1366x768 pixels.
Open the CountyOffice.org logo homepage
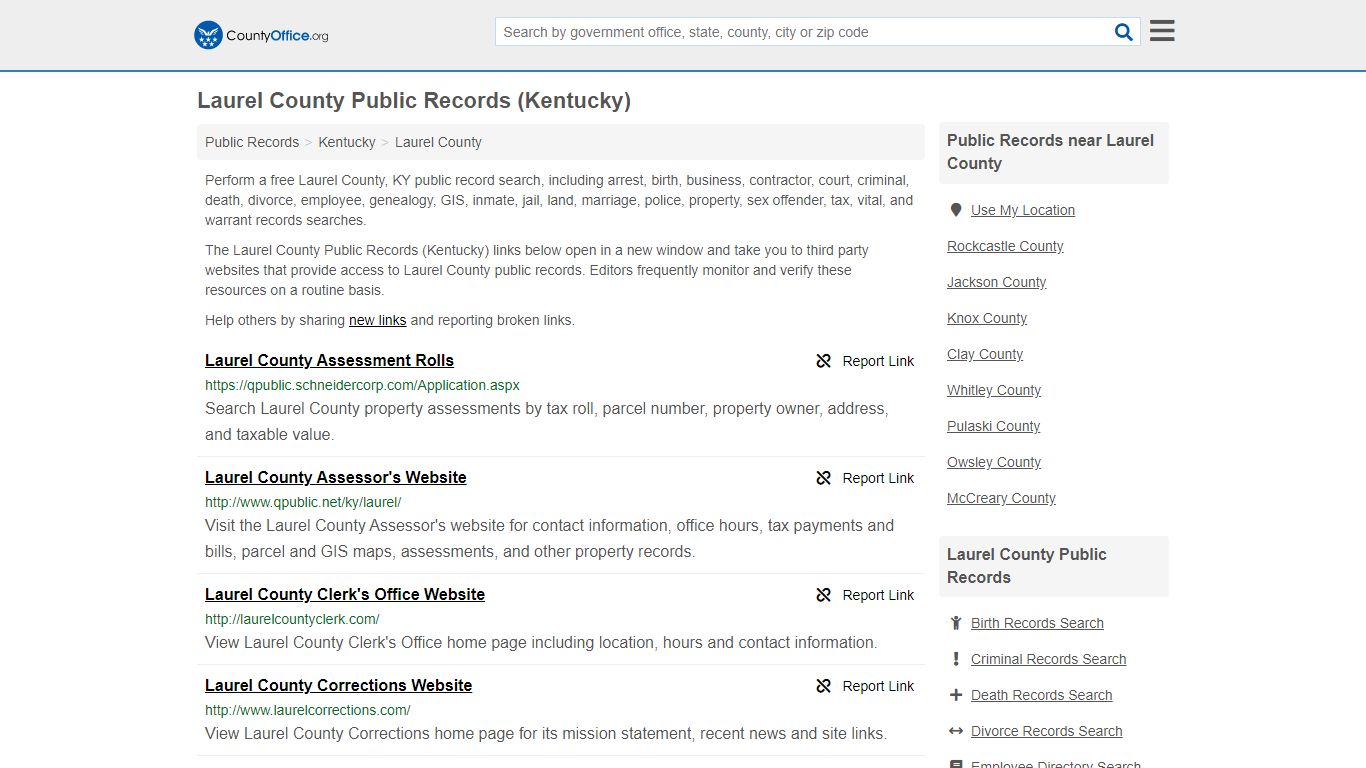pyautogui.click(x=261, y=35)
